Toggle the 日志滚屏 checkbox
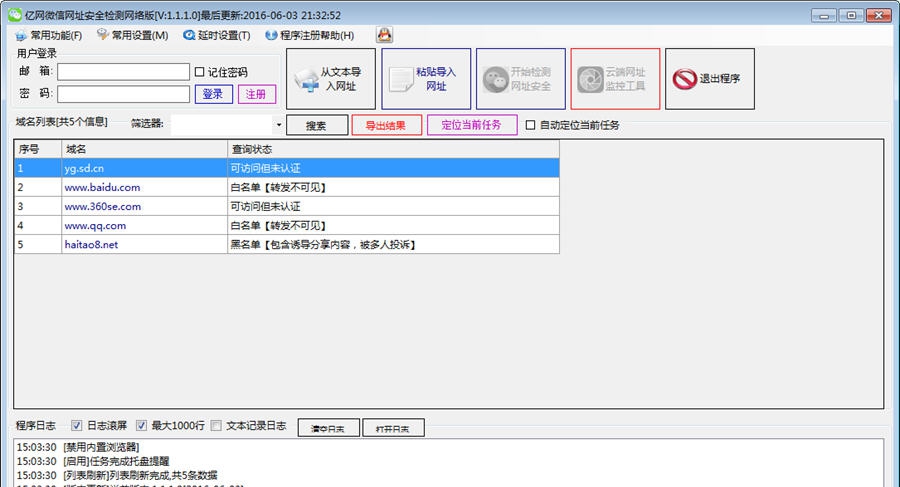 point(76,426)
